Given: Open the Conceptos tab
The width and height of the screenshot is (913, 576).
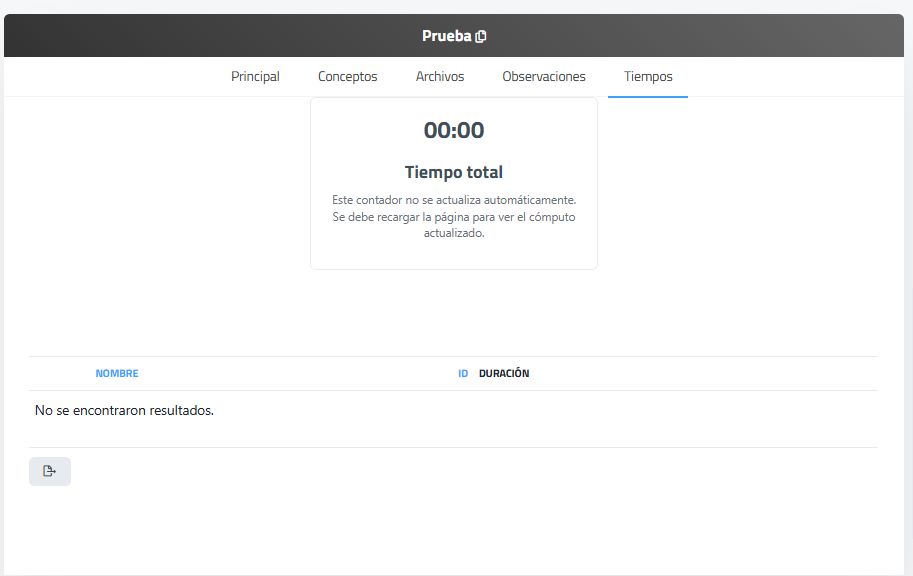Looking at the screenshot, I should click(x=347, y=76).
